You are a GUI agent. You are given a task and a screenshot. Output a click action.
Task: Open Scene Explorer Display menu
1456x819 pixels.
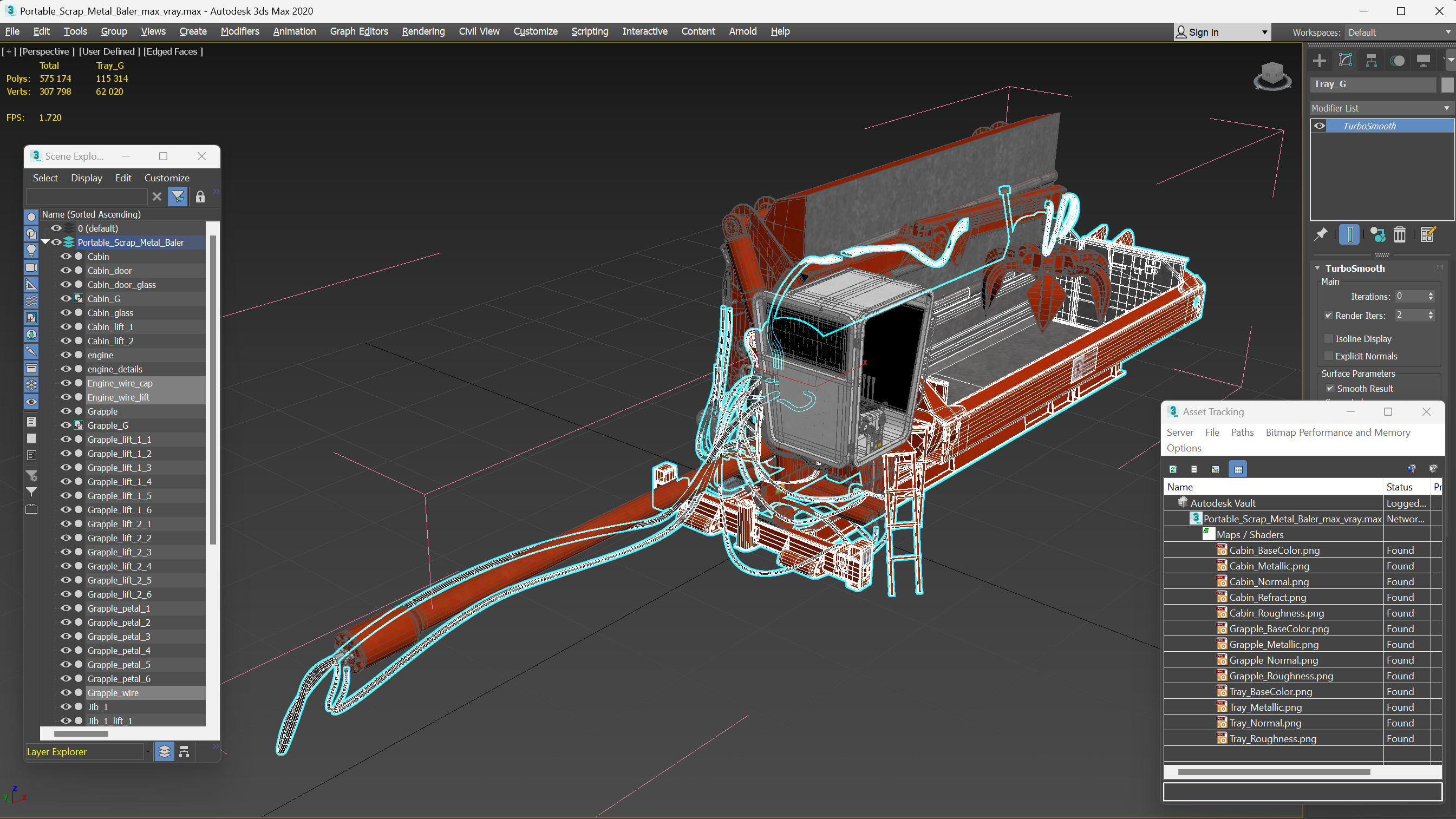tap(87, 178)
